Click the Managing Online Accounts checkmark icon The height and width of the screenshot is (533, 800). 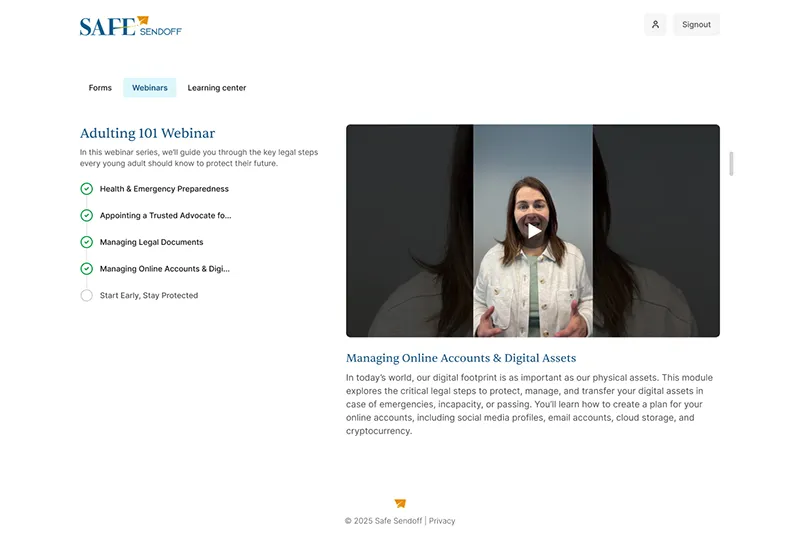[x=87, y=268]
